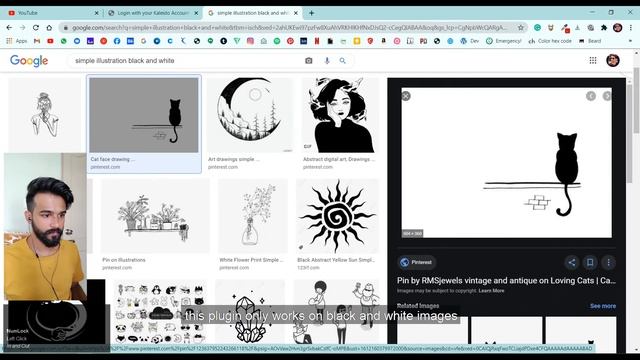Open the Beard bookmark
Viewport: 640px width, 360px height.
(590, 41)
